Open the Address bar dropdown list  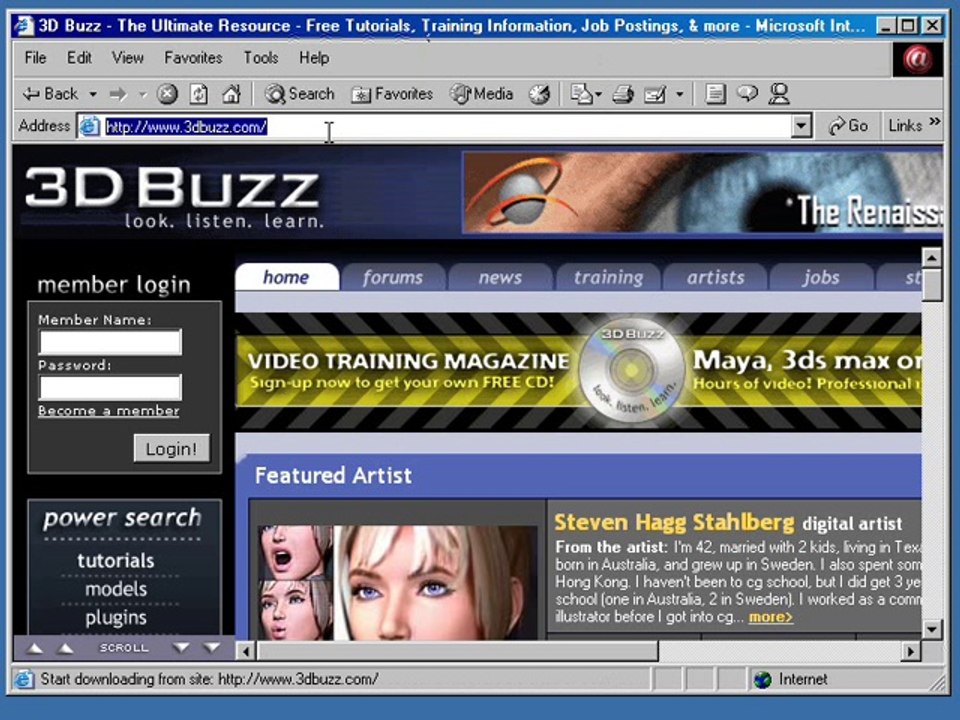801,127
